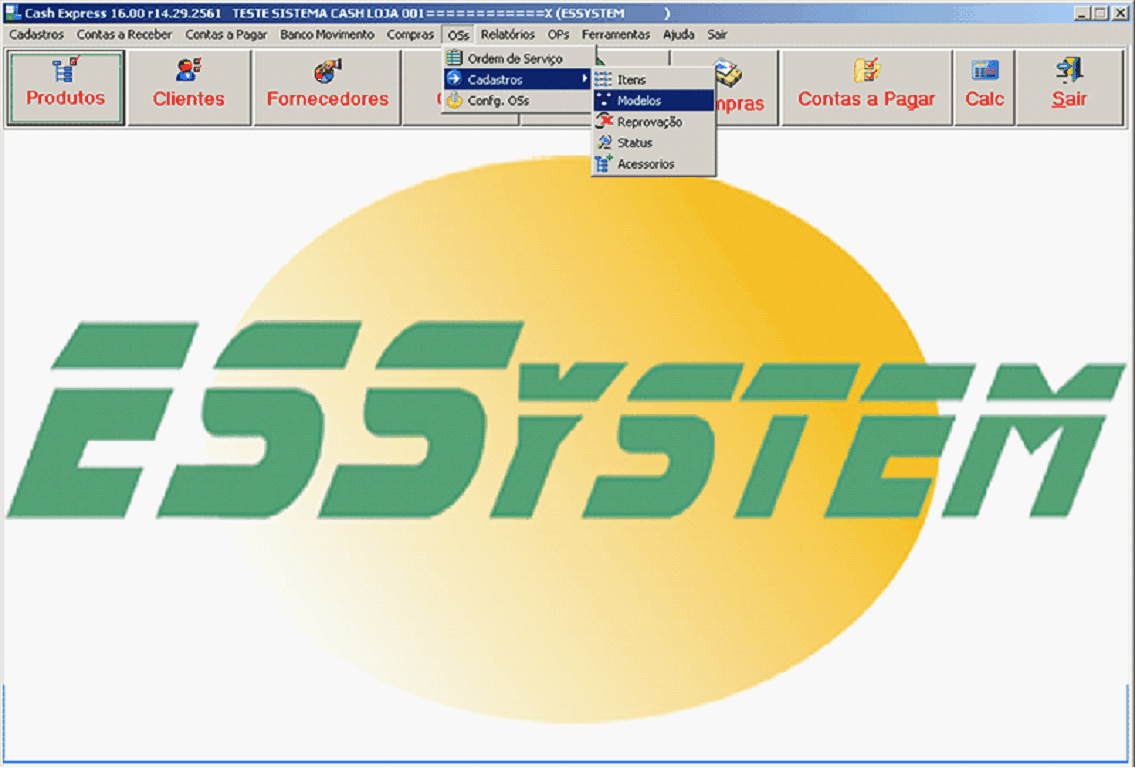This screenshot has height=768, width=1136.
Task: Open the Calc calculator tool
Action: [x=984, y=87]
